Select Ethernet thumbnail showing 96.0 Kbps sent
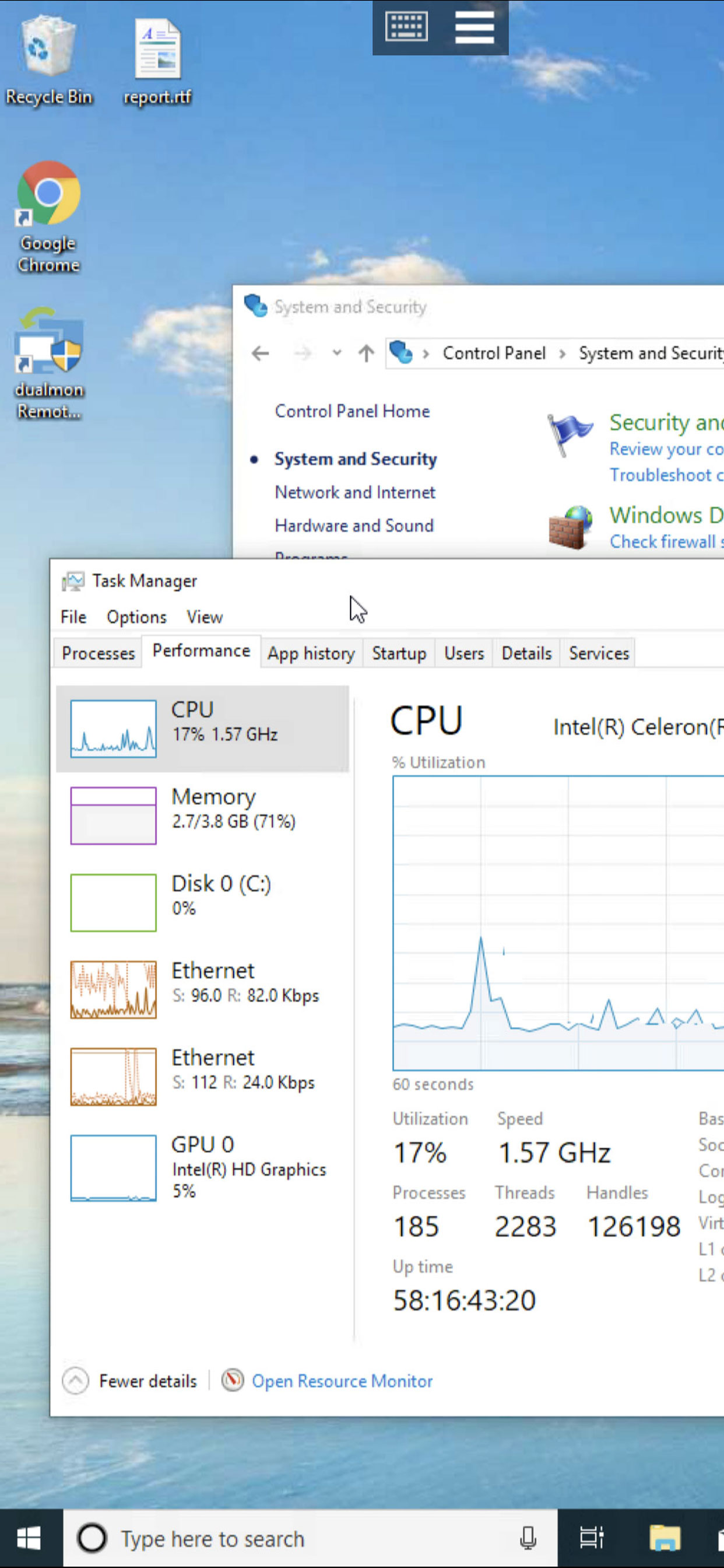The height and width of the screenshot is (1568, 724). [x=113, y=990]
